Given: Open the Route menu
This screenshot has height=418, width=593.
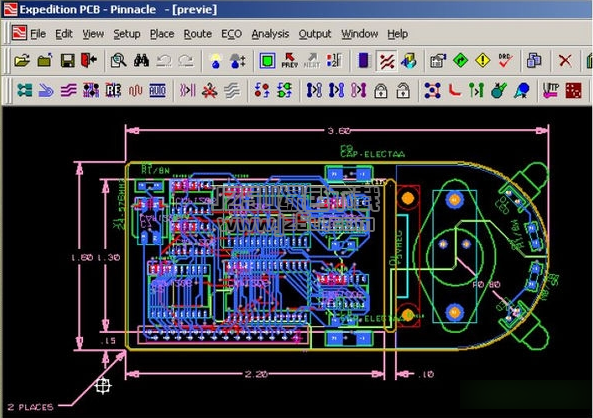Looking at the screenshot, I should (197, 34).
